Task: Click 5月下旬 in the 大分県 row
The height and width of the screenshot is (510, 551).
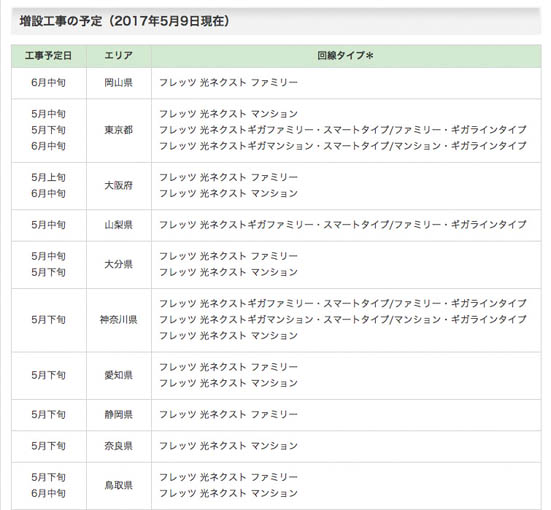Action: coord(48,272)
